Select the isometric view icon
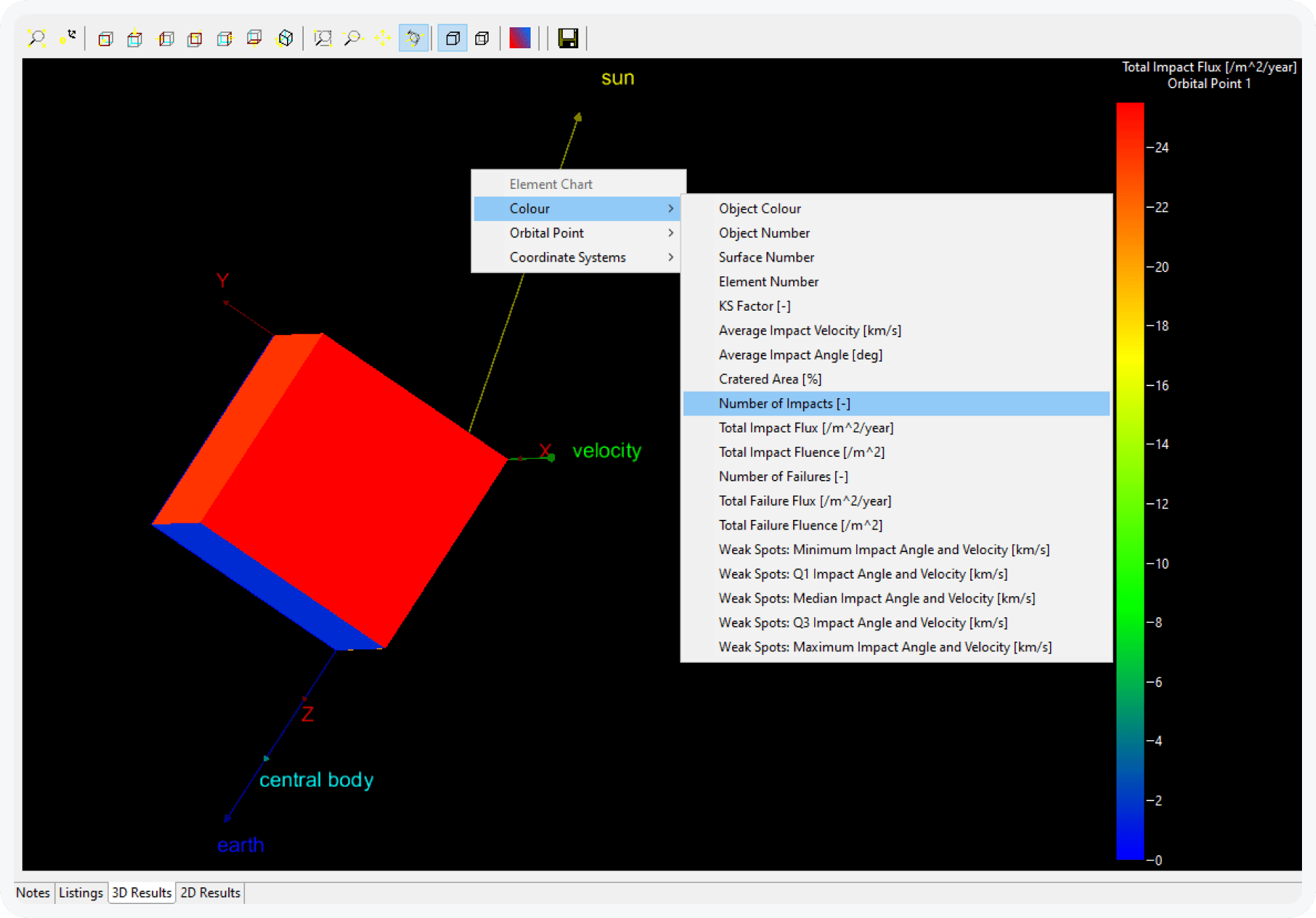The image size is (1316, 918). (x=285, y=38)
